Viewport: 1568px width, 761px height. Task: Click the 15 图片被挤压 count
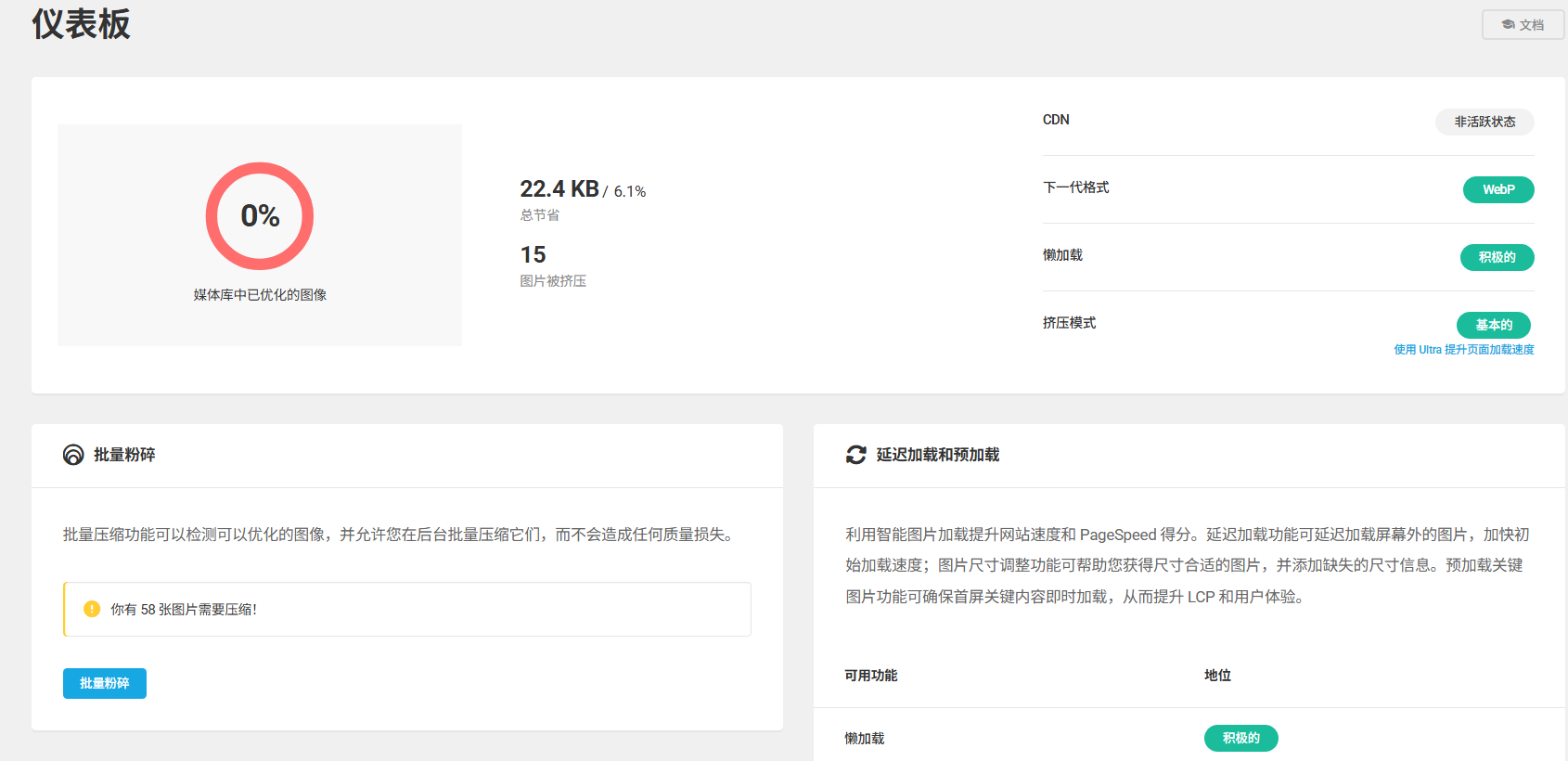[533, 255]
